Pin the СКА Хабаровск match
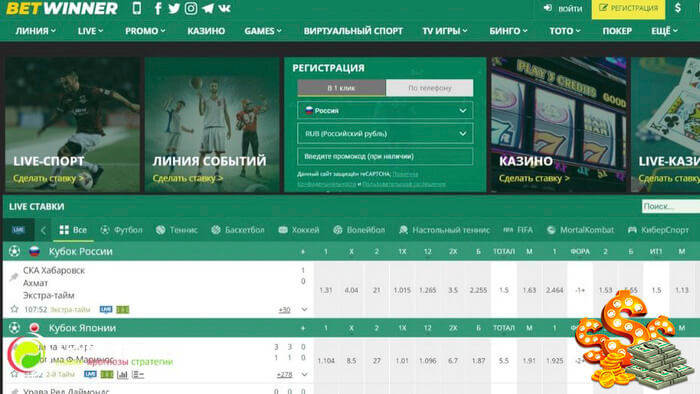Screen dimensions: 700x394 pos(14,277)
